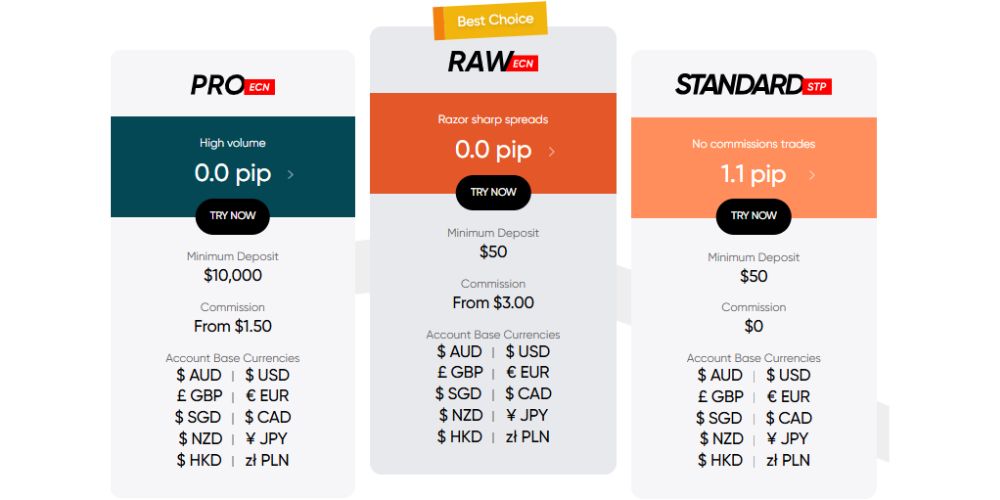Image resolution: width=1000 pixels, height=500 pixels.
Task: Click the No commissions trades banner text
Action: (x=753, y=144)
